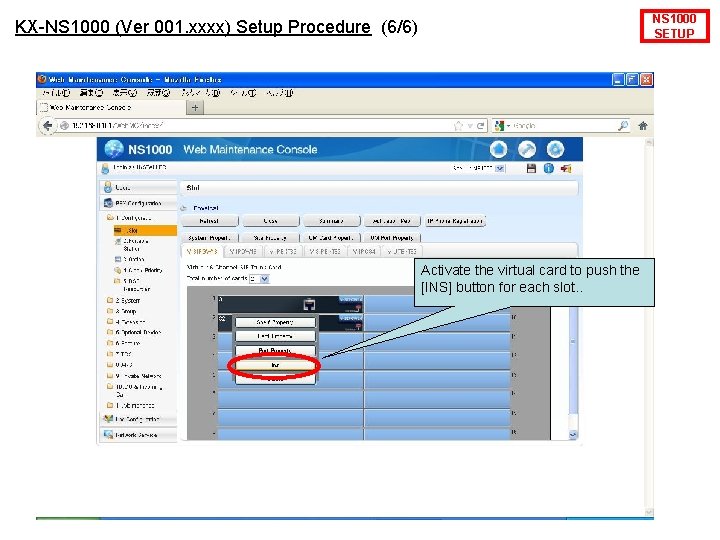Open Portable Station under Configuration

coord(131,244)
